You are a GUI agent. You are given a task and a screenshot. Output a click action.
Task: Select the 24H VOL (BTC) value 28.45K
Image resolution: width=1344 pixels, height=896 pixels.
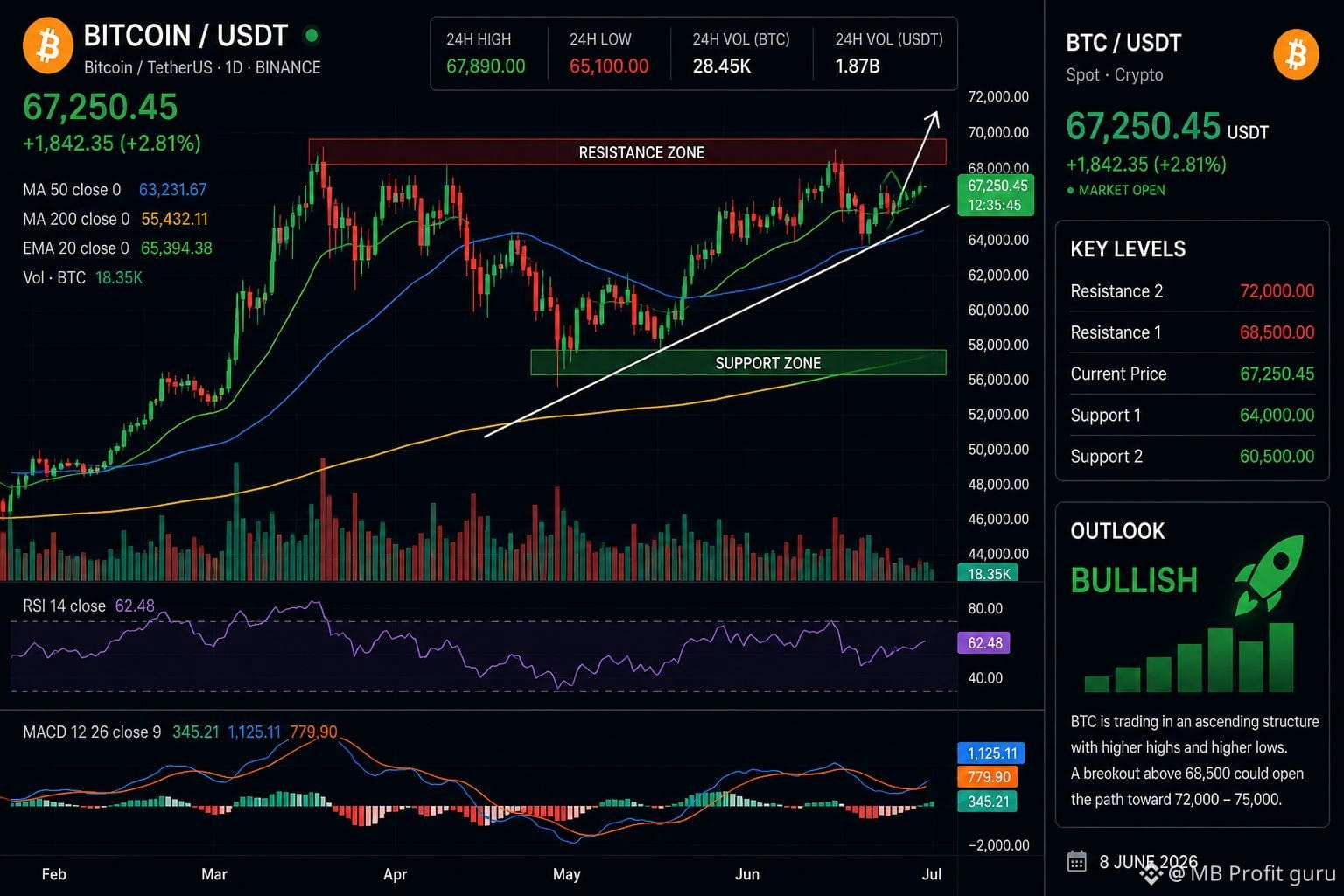coord(722,66)
